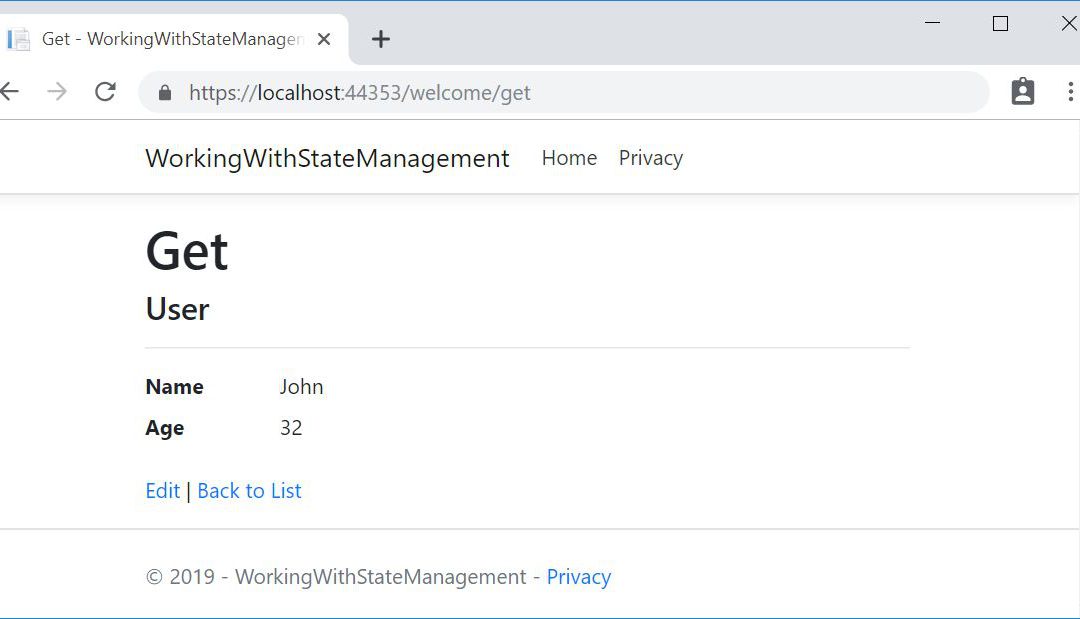Reload the current page
Screen dimensions: 1080x619
105,92
